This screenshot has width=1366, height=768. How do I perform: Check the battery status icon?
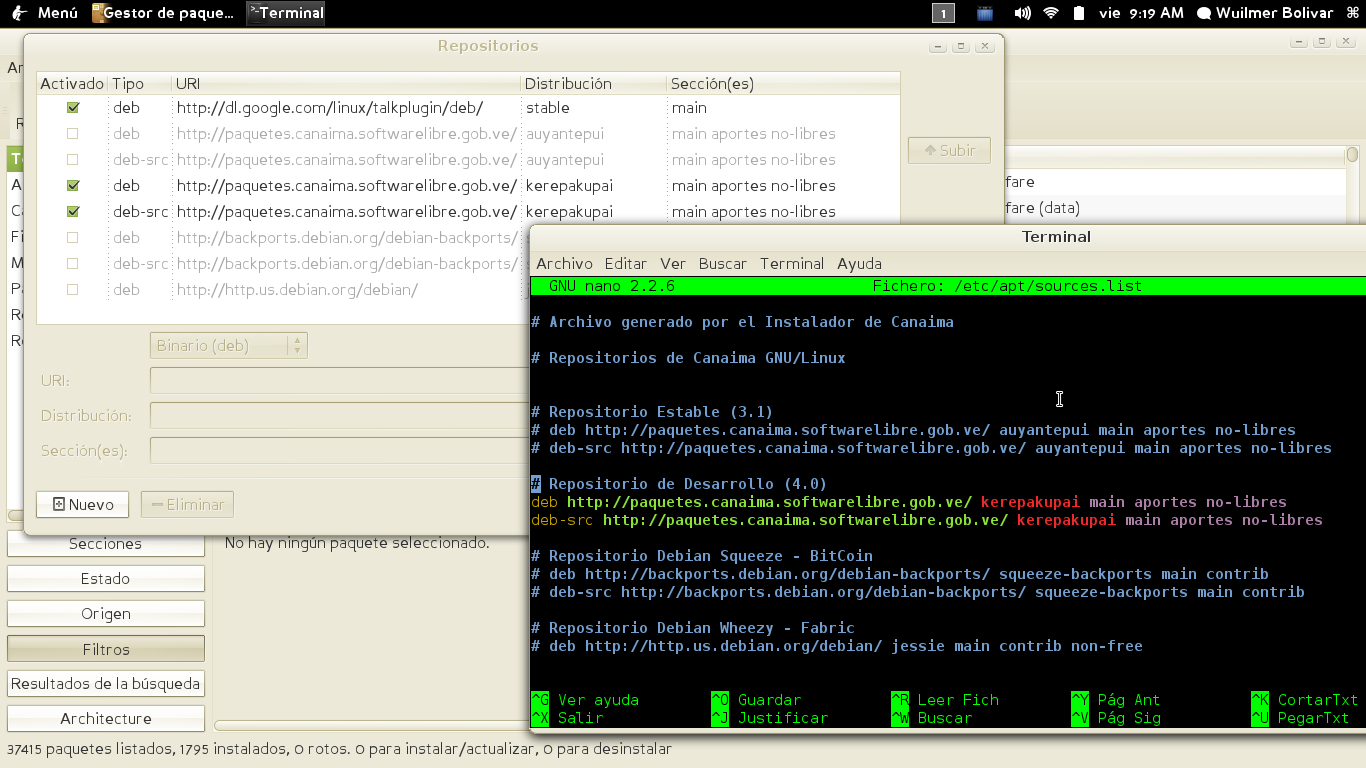coord(1079,13)
